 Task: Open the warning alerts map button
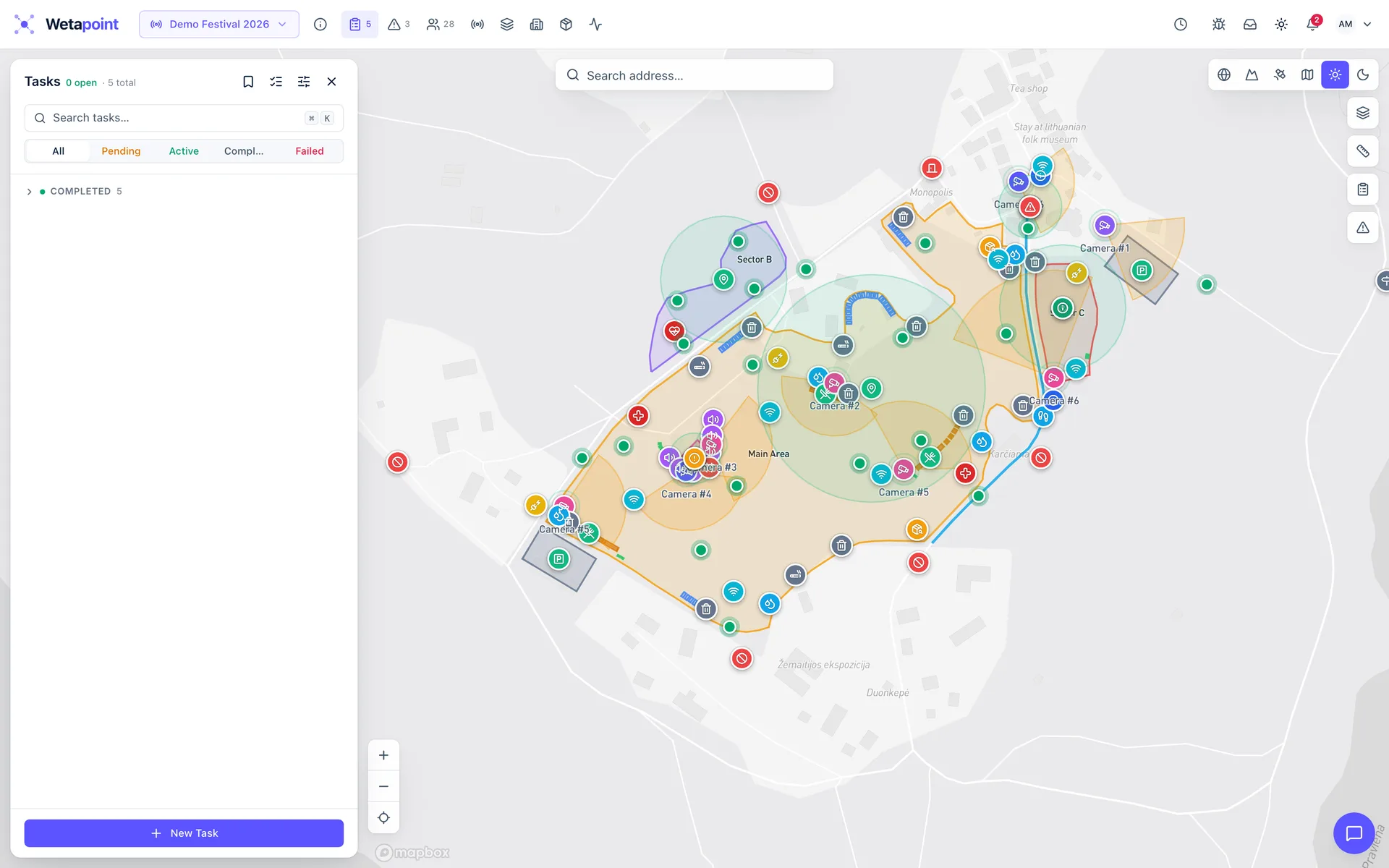point(1363,228)
